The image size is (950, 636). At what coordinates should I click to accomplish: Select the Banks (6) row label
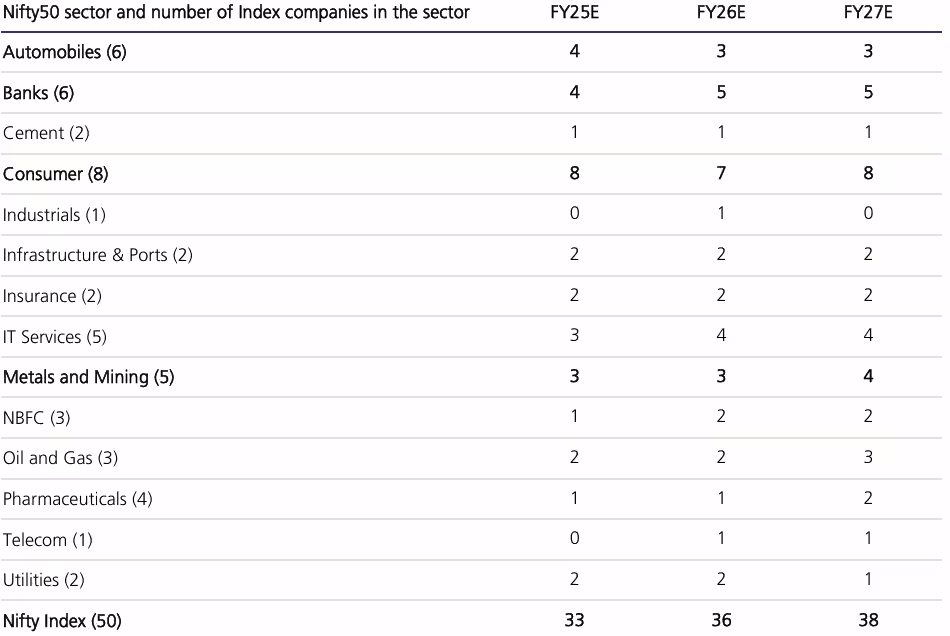coord(39,93)
